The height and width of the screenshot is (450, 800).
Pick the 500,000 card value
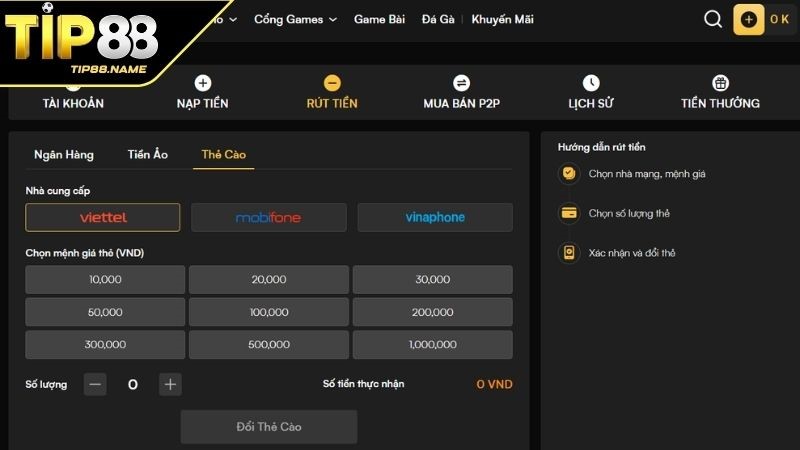click(x=269, y=344)
